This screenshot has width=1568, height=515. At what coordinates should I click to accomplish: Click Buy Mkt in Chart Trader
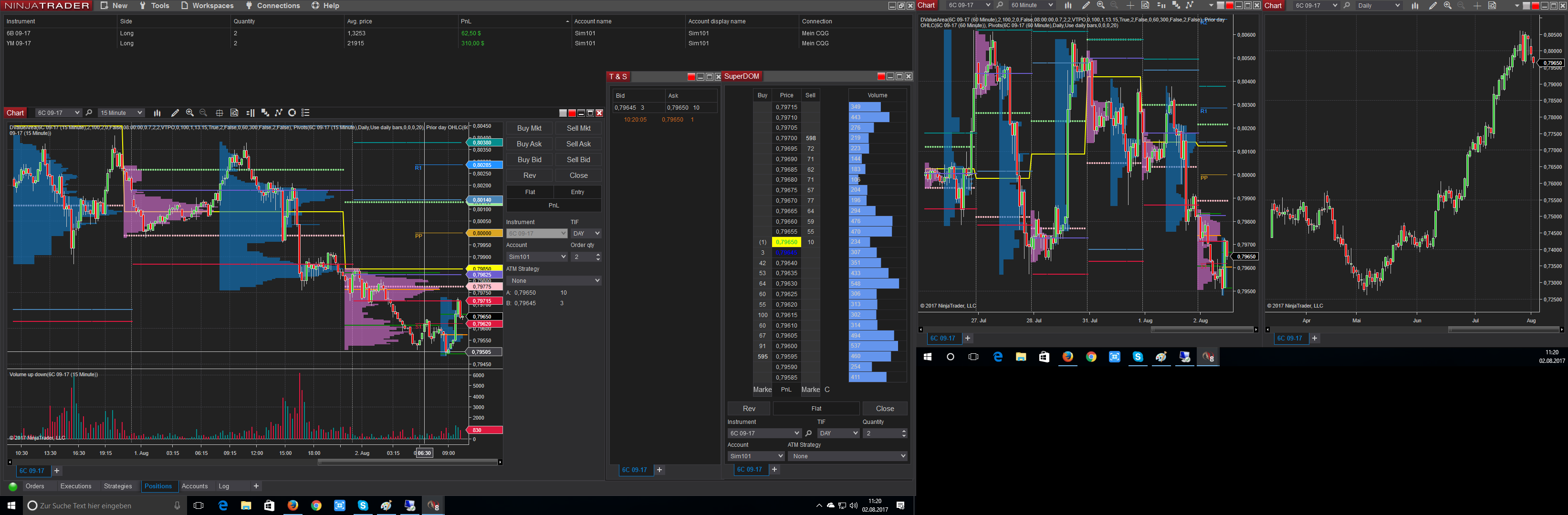coord(529,128)
